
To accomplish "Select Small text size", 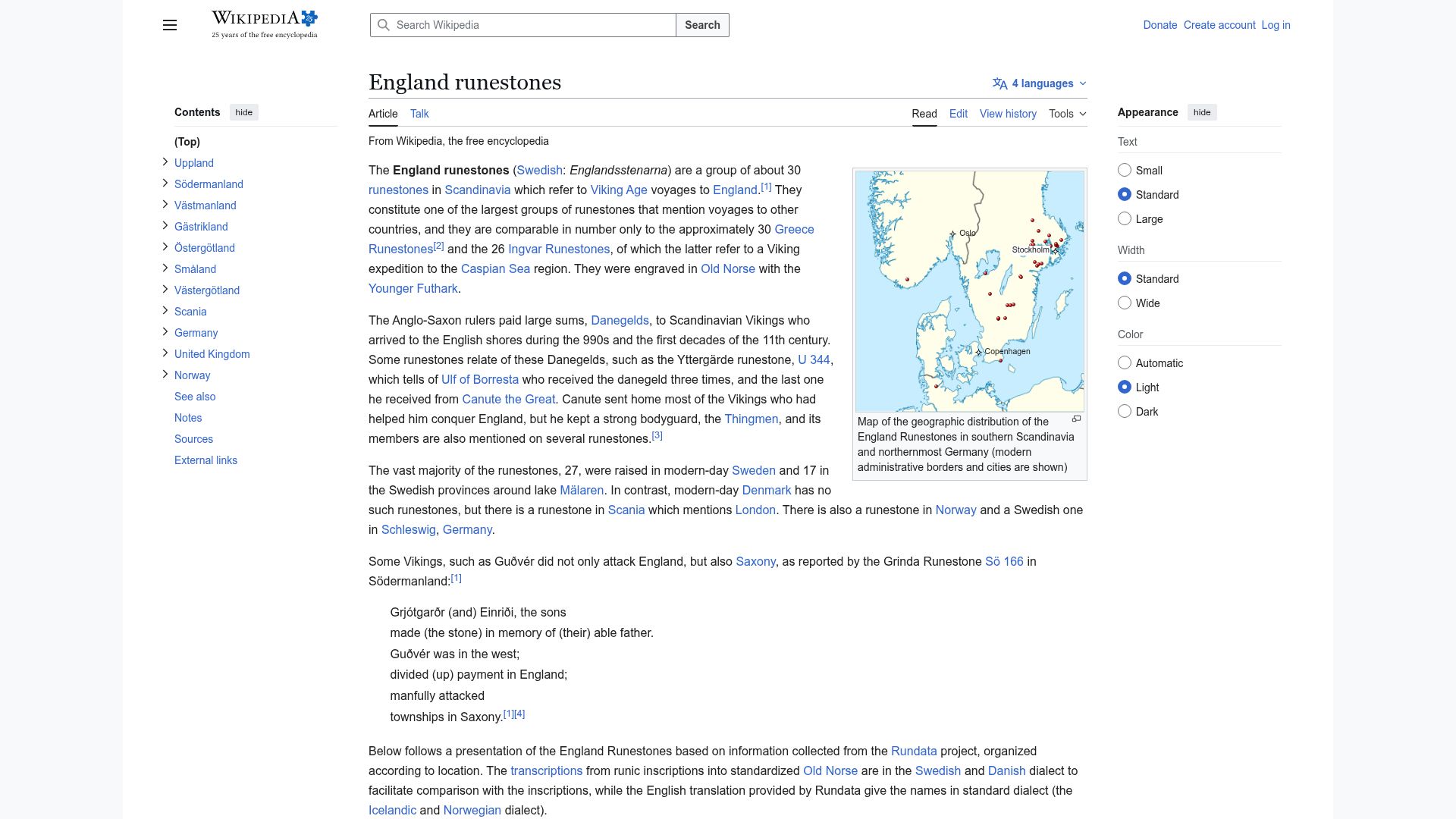I will point(1125,170).
